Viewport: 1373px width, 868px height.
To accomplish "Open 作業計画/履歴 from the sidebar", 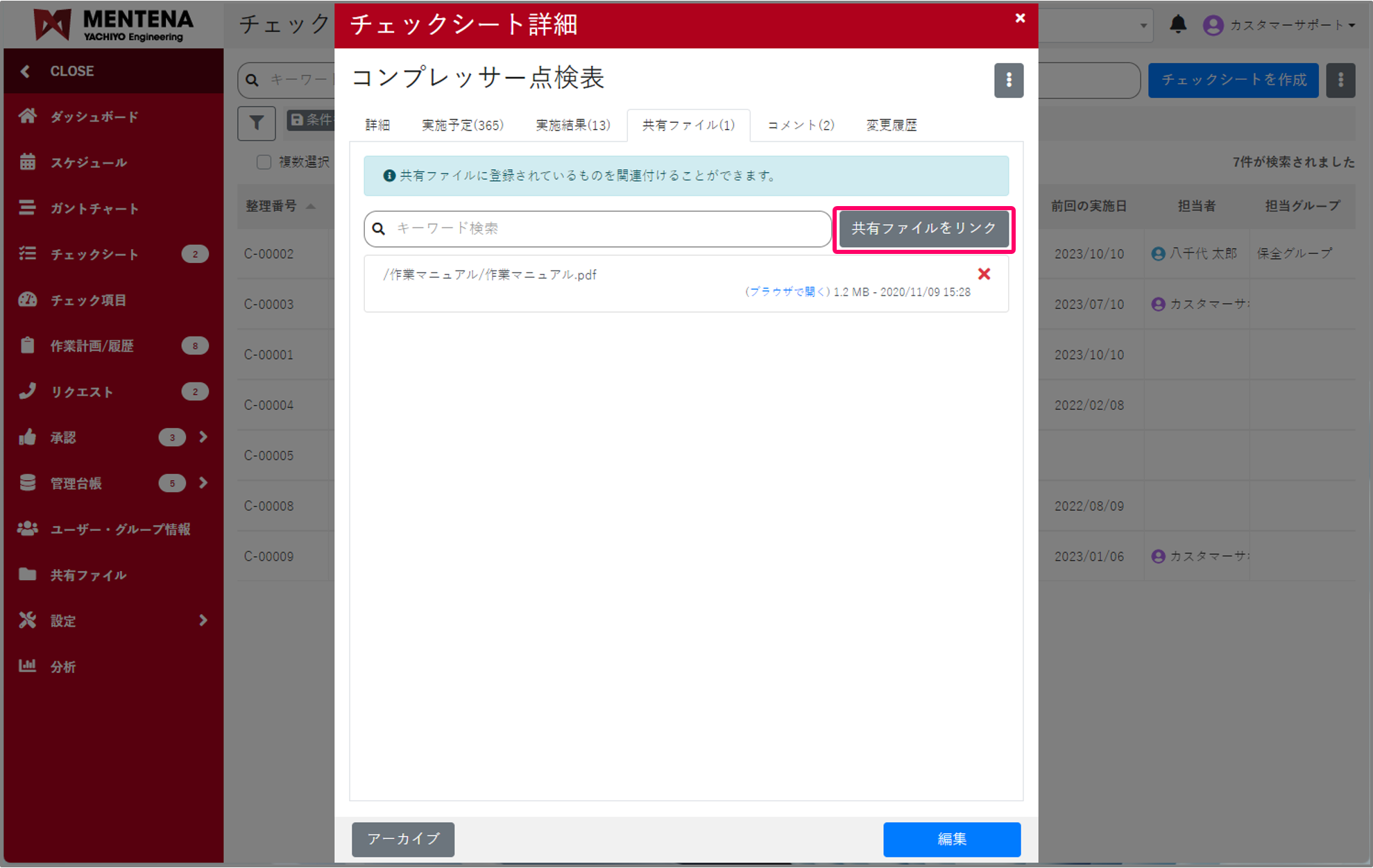I will point(28,346).
